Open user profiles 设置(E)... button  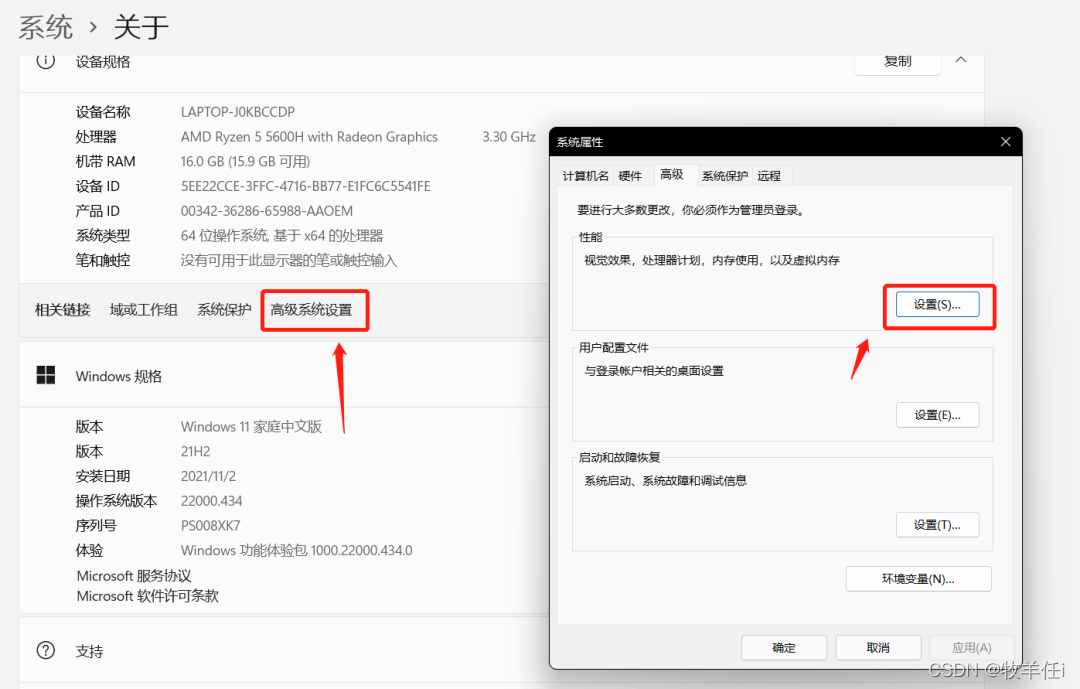[937, 415]
